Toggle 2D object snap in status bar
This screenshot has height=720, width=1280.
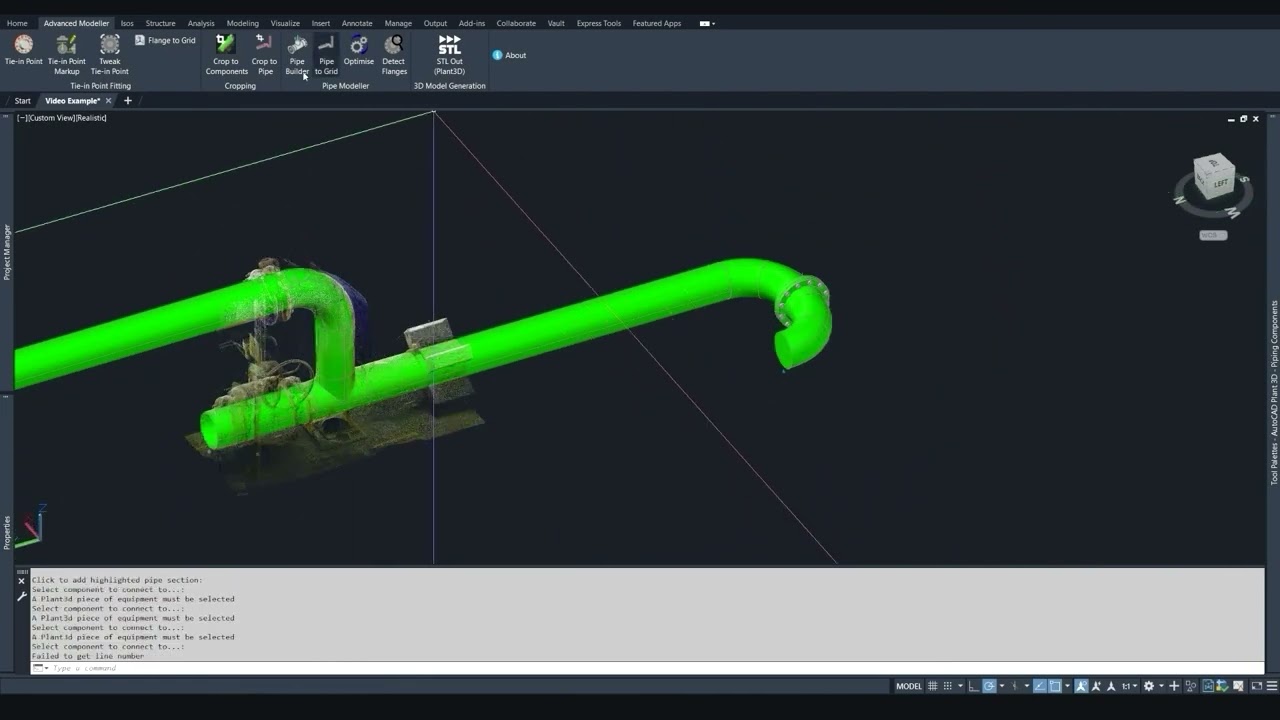[x=1055, y=686]
